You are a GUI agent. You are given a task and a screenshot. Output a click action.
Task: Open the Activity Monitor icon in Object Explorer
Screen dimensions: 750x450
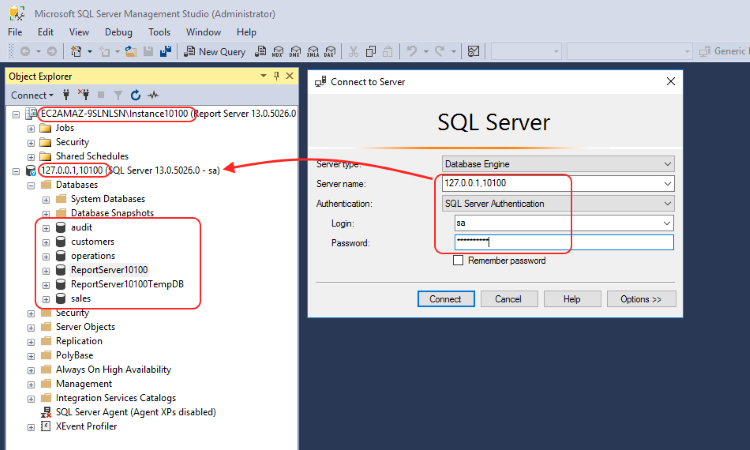click(x=153, y=95)
